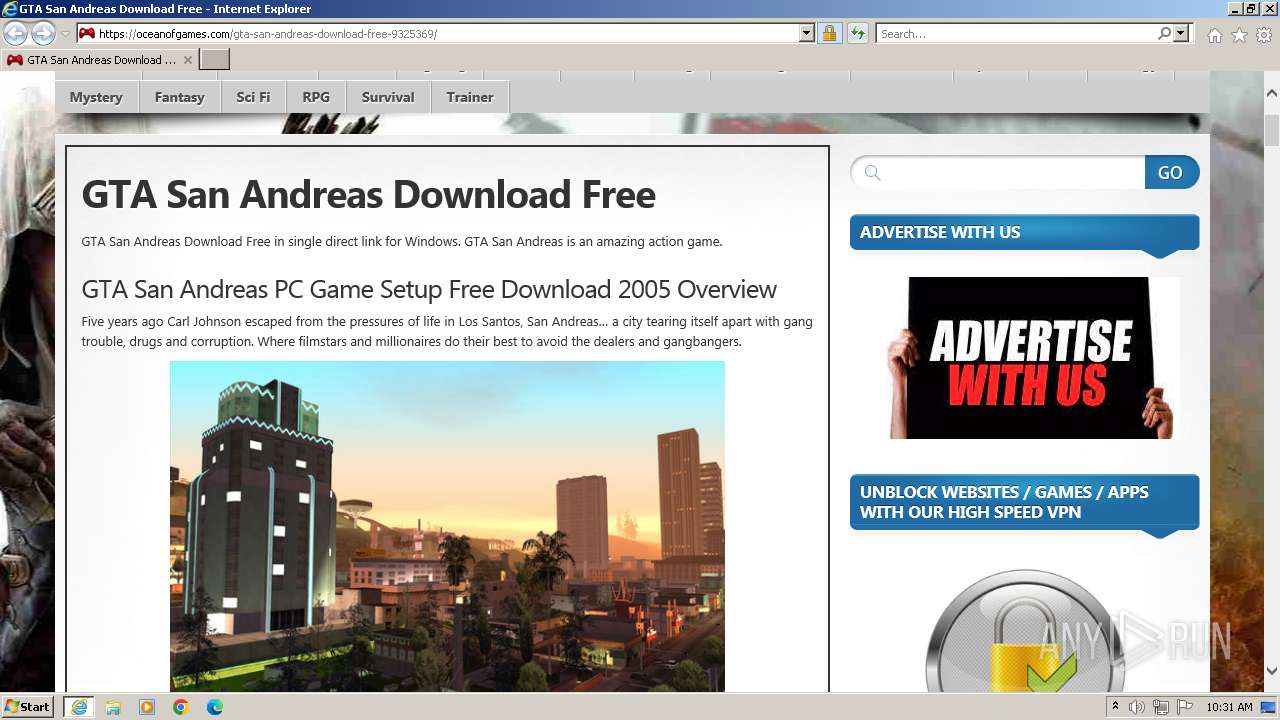
Task: Open Windows Media Player taskbar icon
Action: click(147, 707)
